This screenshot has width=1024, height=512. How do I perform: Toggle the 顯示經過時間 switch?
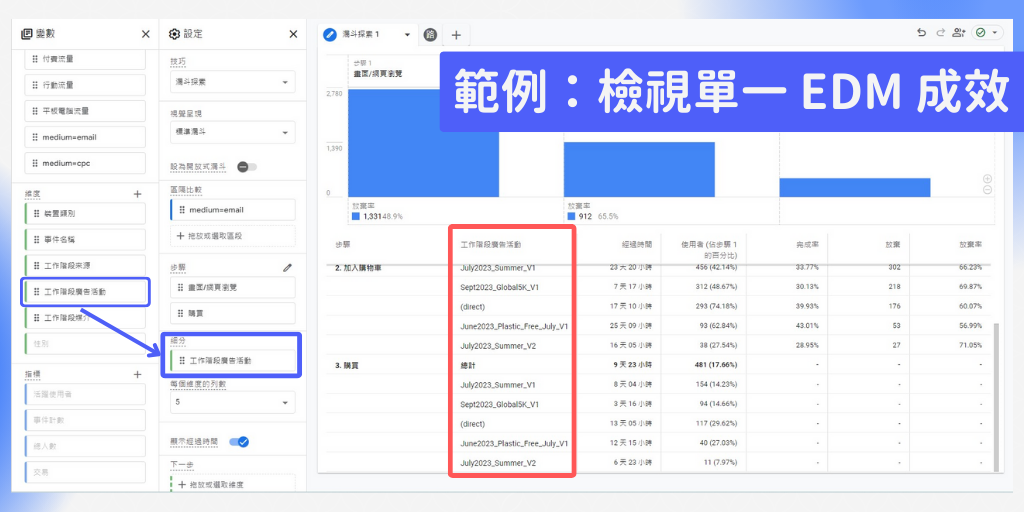click(239, 442)
